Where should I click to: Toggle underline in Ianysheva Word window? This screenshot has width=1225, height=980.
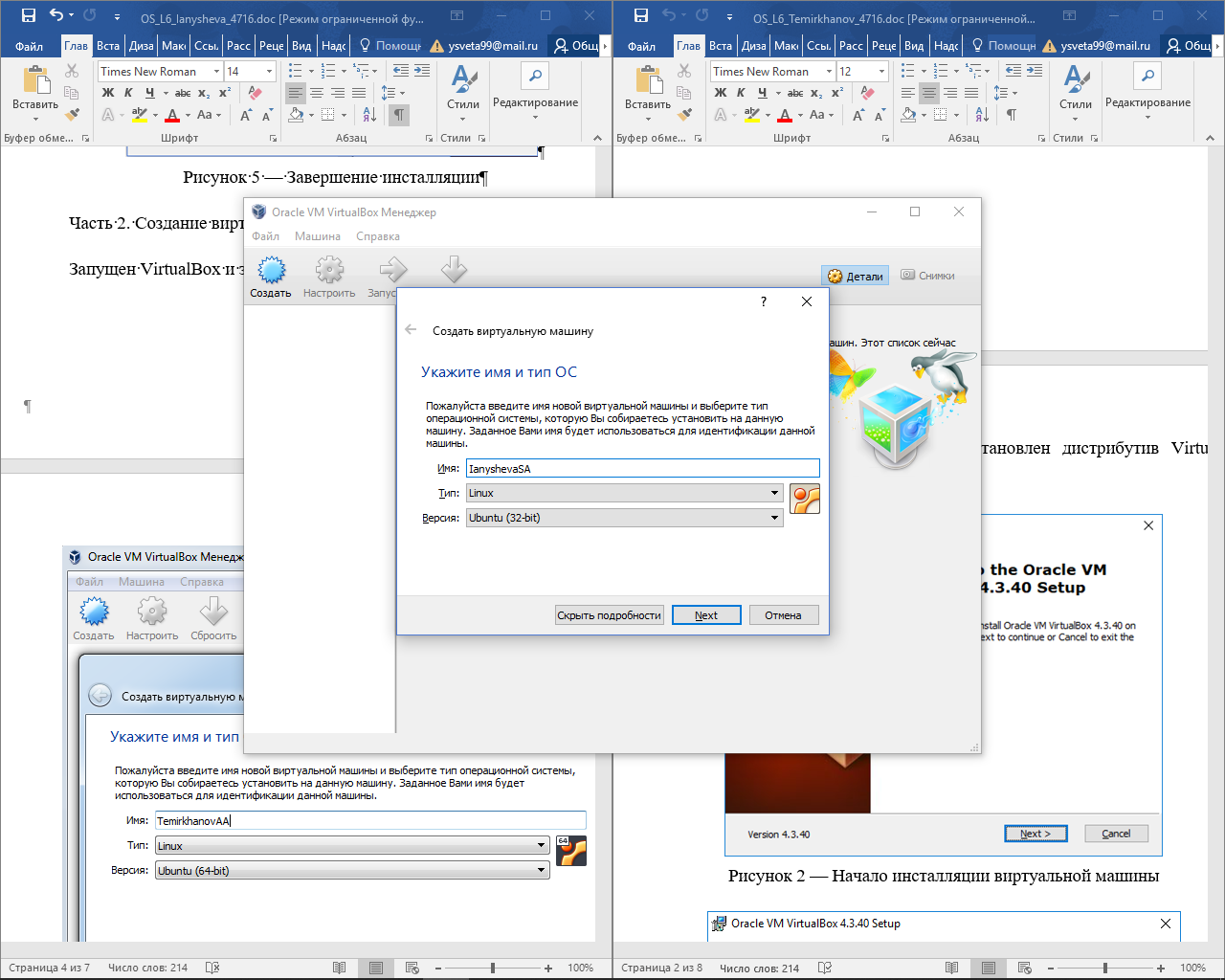[x=150, y=93]
